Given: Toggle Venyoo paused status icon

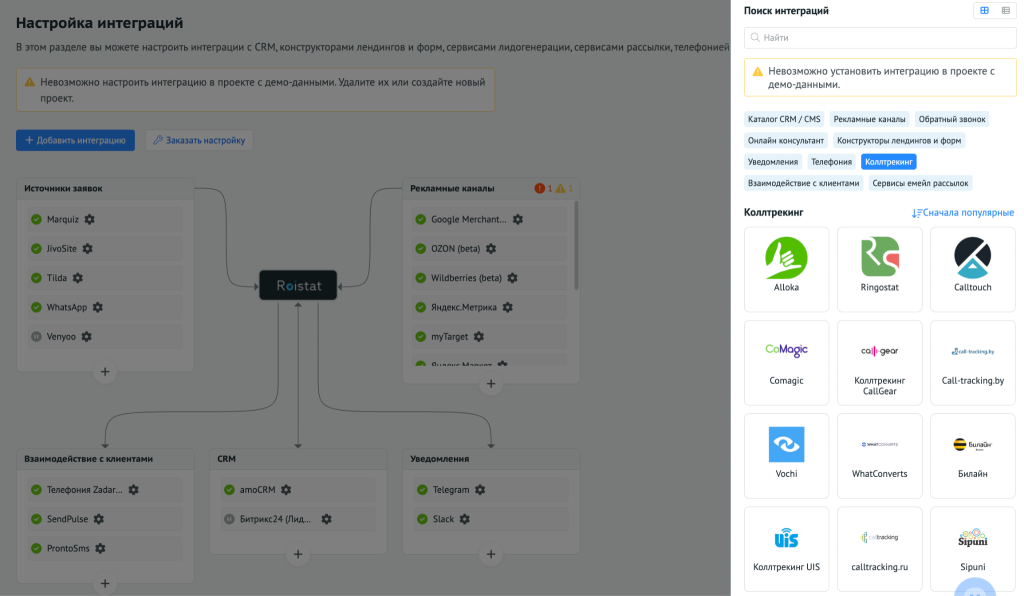Looking at the screenshot, I should pos(36,337).
